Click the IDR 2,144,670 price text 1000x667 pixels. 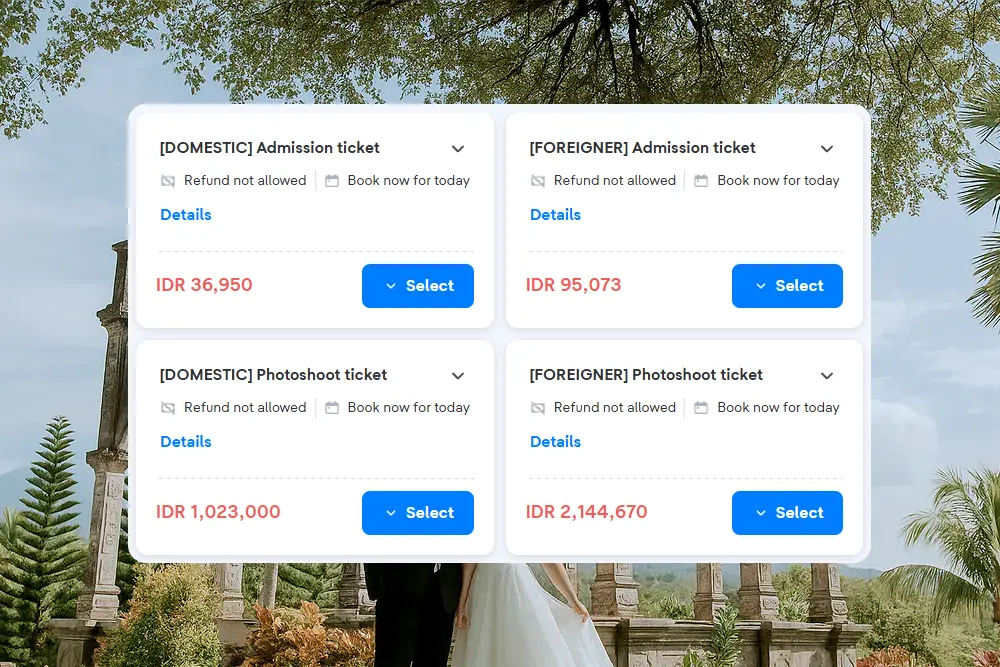click(587, 512)
